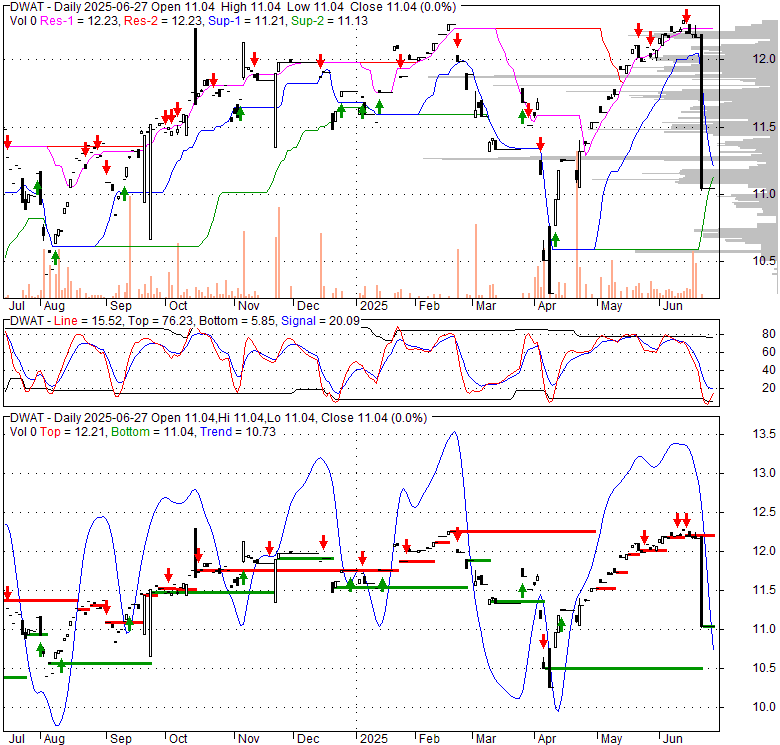Click the 80 level on oscillator axis
This screenshot has height=745, width=780.
[769, 334]
